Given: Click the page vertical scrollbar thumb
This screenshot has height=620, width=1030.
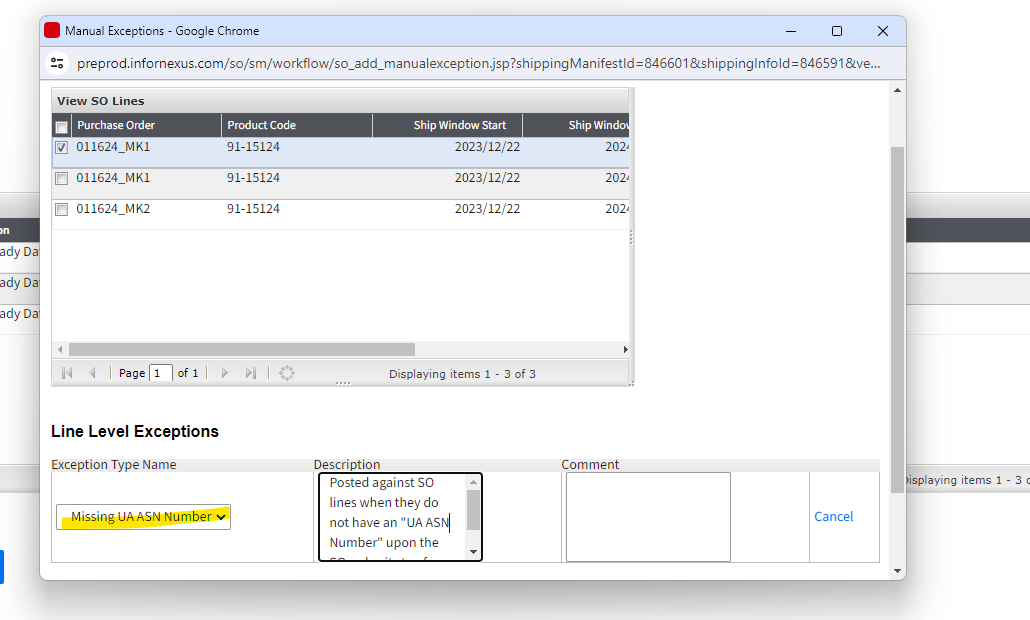Looking at the screenshot, I should pyautogui.click(x=897, y=320).
